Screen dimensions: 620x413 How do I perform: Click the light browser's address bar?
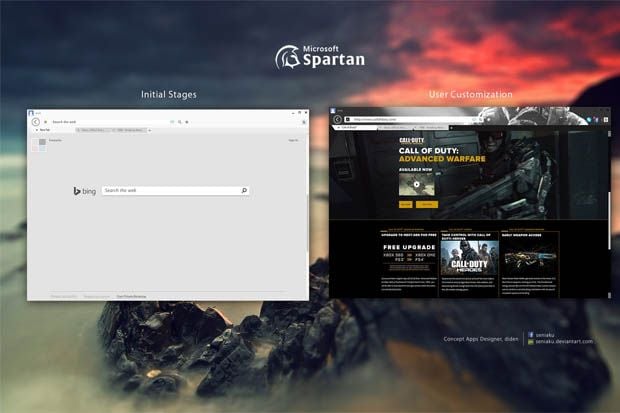point(111,122)
